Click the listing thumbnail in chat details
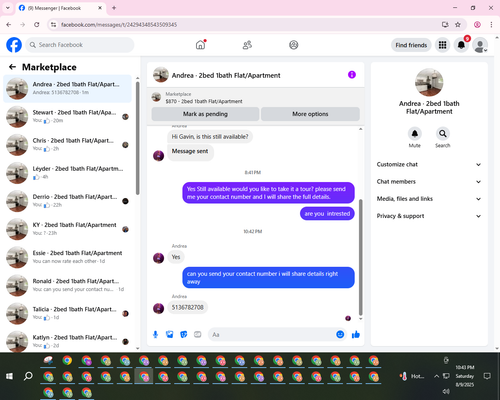Image resolution: width=500 pixels, height=400 pixels. point(429,82)
